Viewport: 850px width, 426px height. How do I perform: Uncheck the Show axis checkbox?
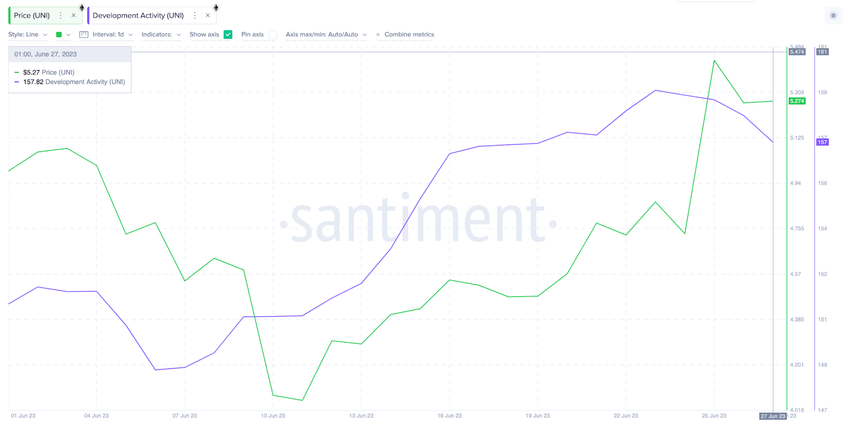pos(228,35)
